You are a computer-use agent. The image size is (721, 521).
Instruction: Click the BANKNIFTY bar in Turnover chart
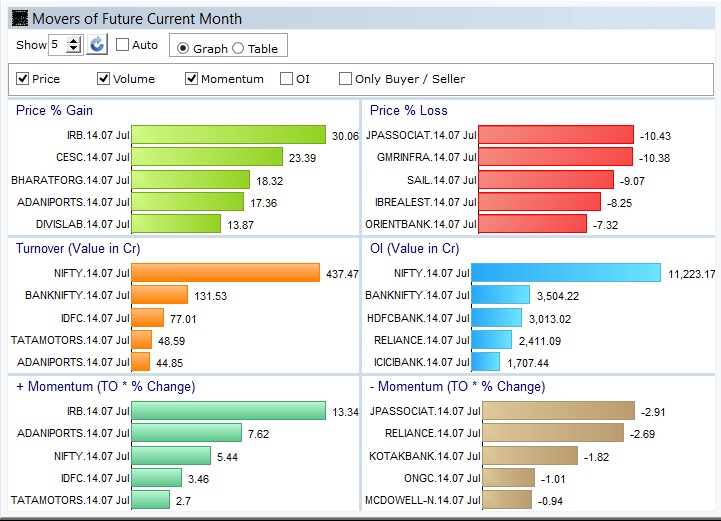[160, 295]
